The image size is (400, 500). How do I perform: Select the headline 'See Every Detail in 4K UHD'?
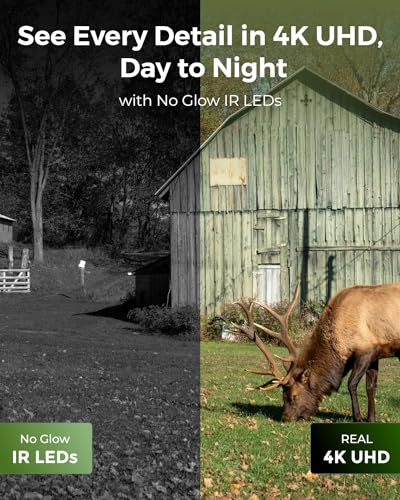(x=200, y=37)
